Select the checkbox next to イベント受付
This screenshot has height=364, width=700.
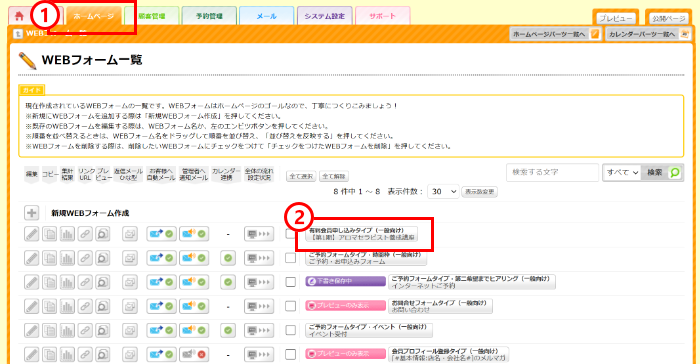pyautogui.click(x=291, y=330)
